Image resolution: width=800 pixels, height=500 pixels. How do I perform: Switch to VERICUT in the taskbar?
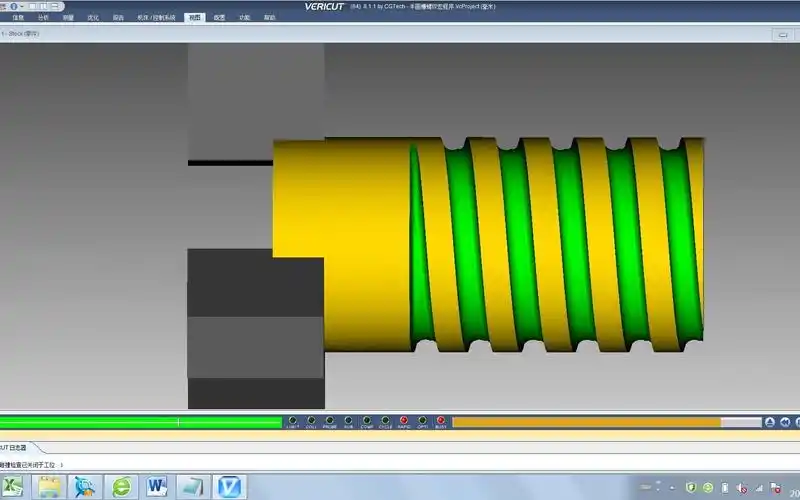[x=230, y=486]
